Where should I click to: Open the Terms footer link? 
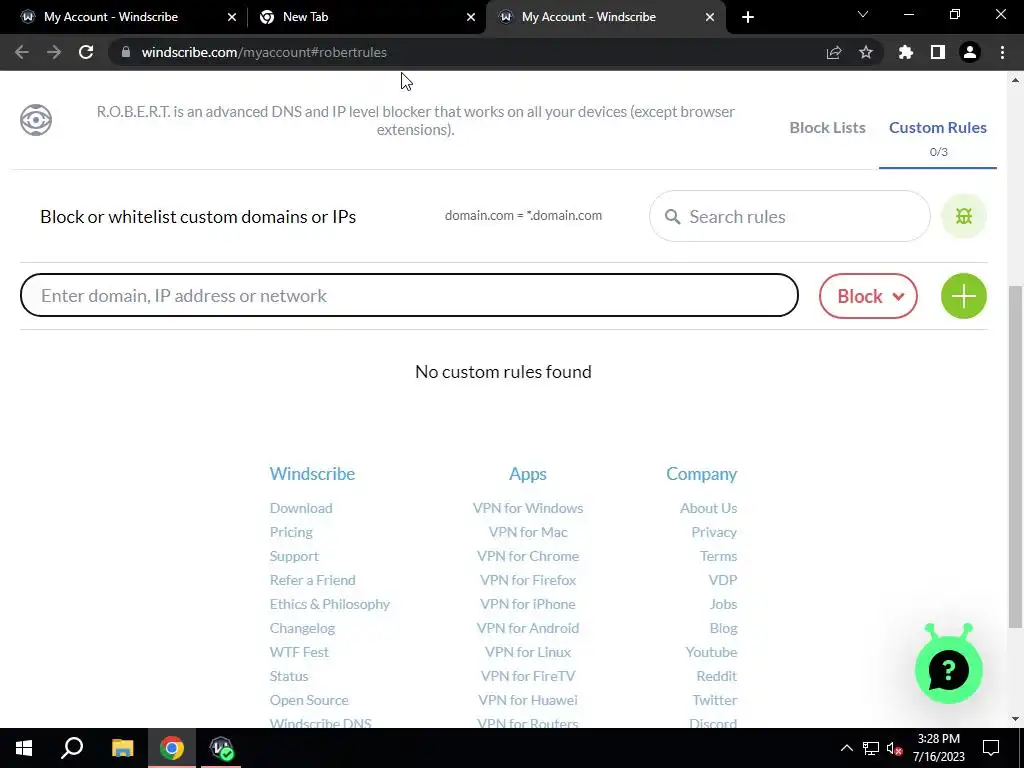718,556
